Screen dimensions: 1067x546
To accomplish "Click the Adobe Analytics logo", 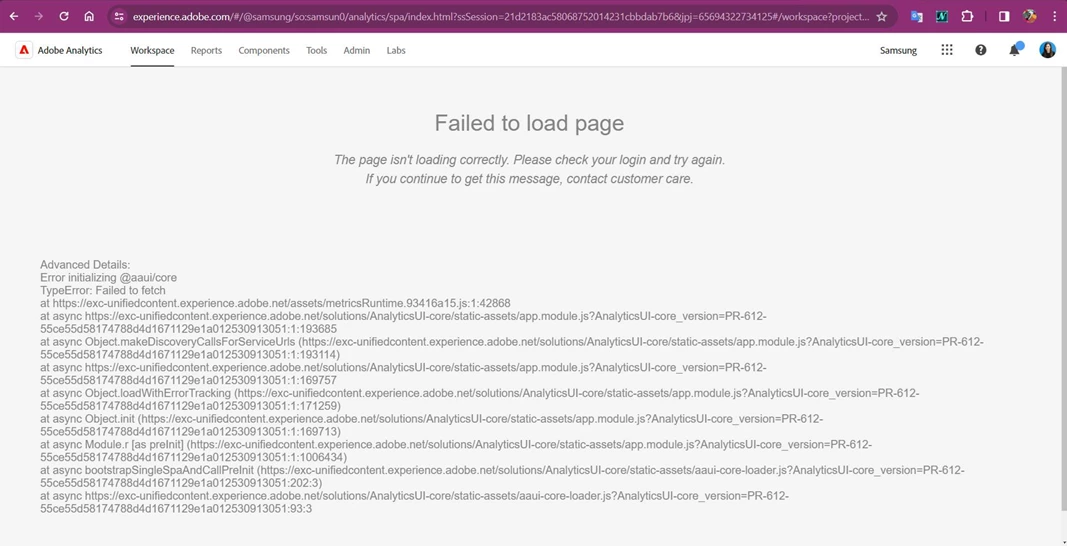I will 24,50.
